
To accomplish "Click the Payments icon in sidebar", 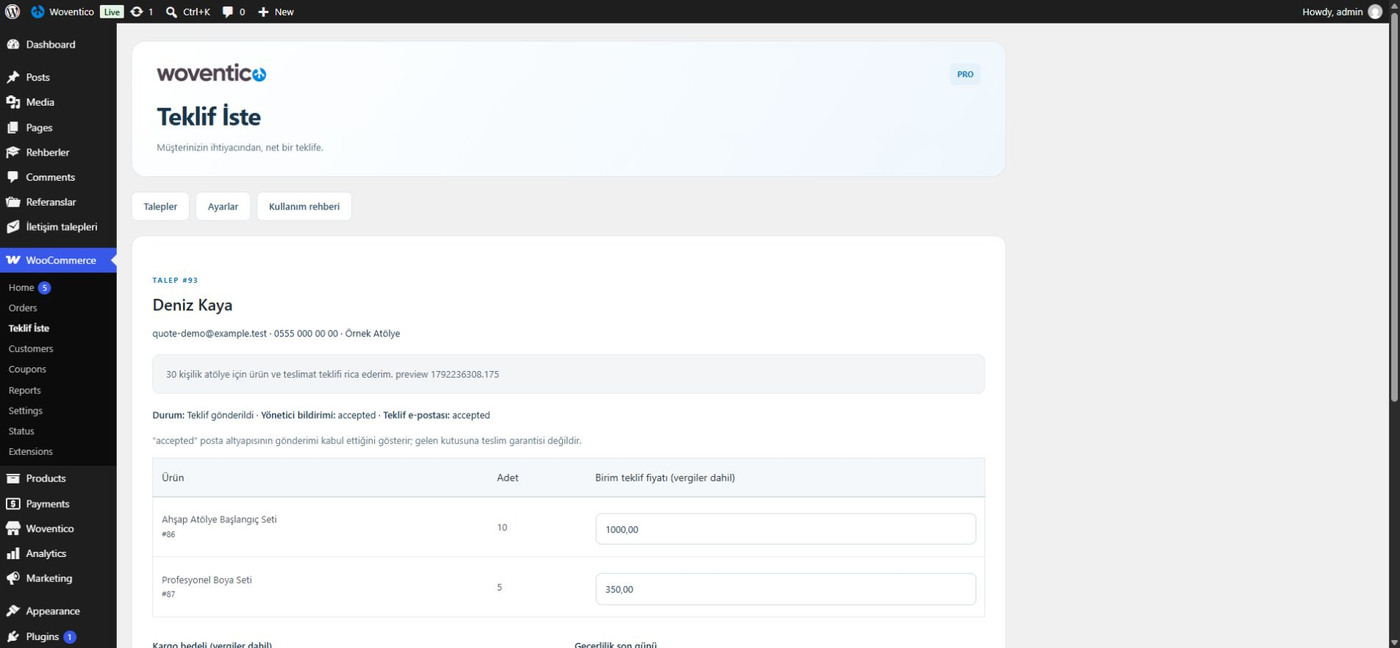I will point(13,504).
